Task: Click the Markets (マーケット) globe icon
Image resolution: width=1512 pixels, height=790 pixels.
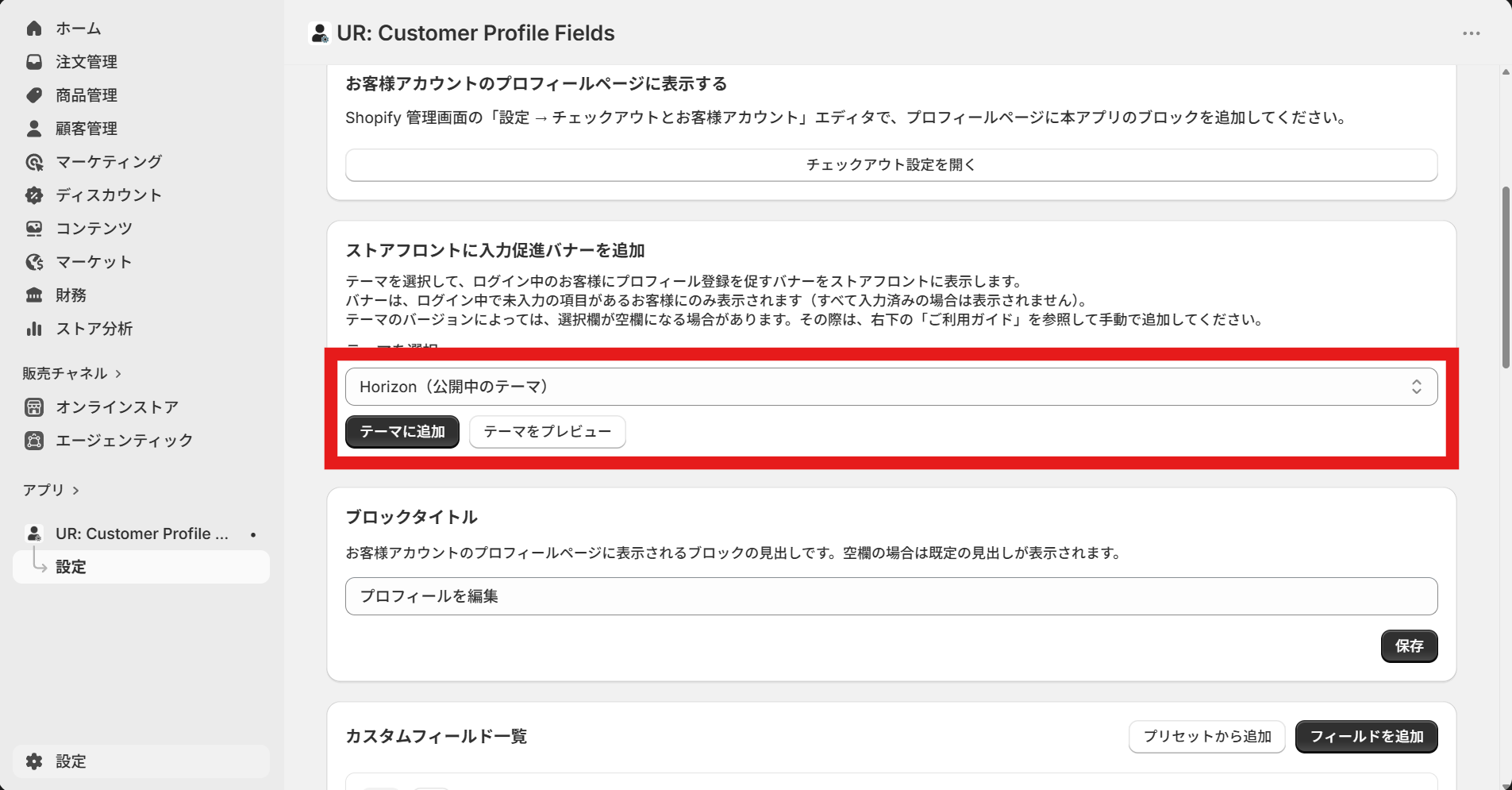Action: (x=34, y=262)
